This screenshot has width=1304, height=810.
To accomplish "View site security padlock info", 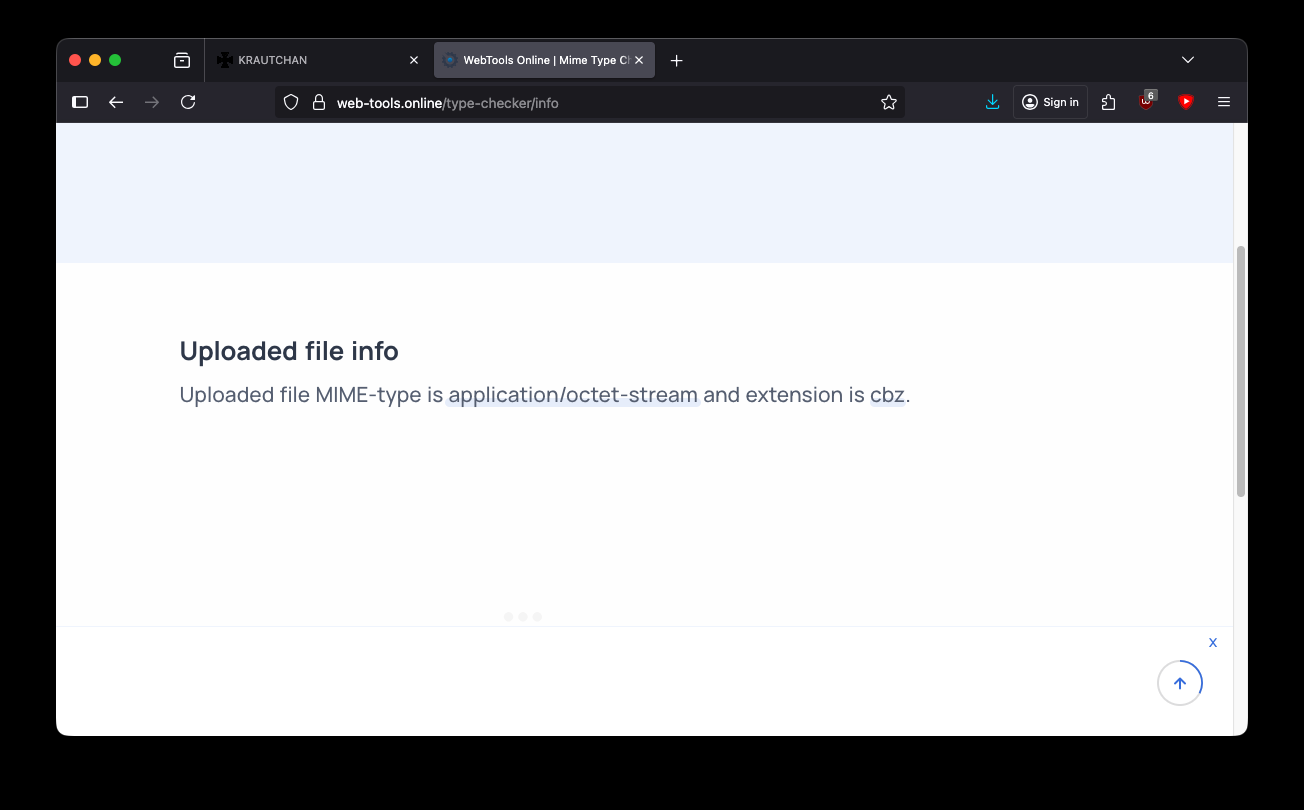I will [x=319, y=102].
